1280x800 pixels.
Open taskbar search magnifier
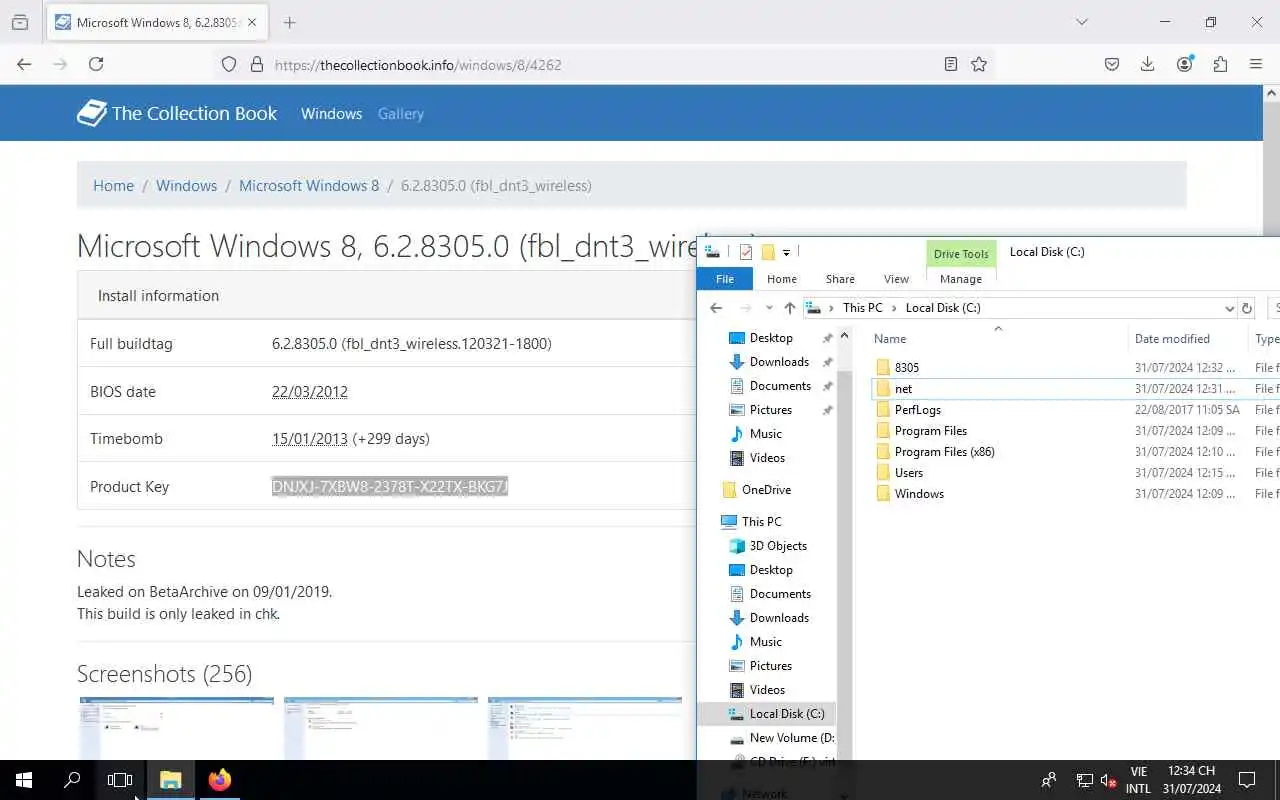72,780
